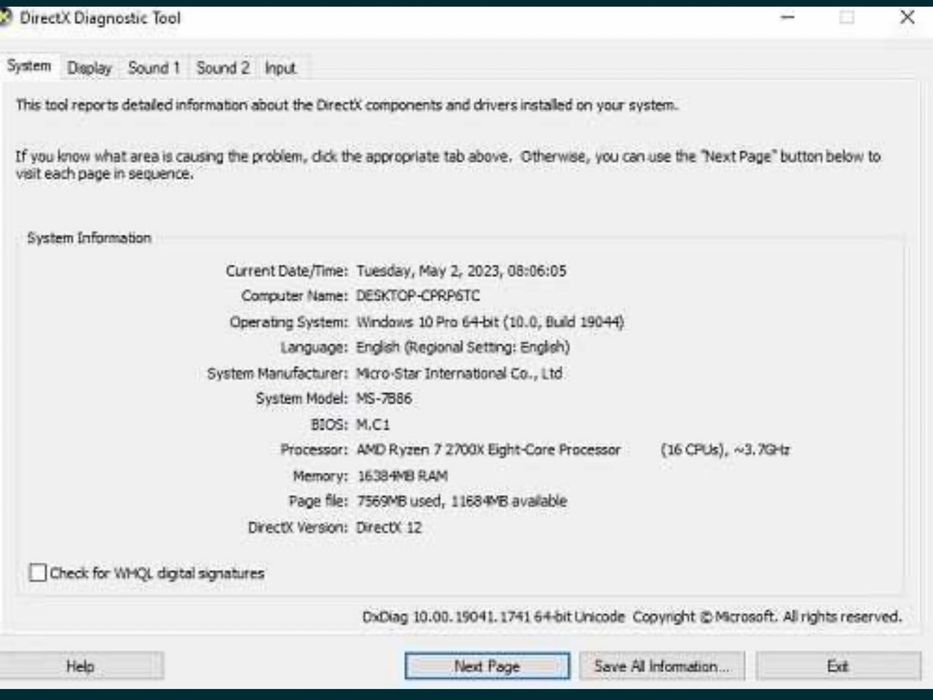Click the Windows 10 Pro operating system value
The image size is (933, 700).
point(490,322)
